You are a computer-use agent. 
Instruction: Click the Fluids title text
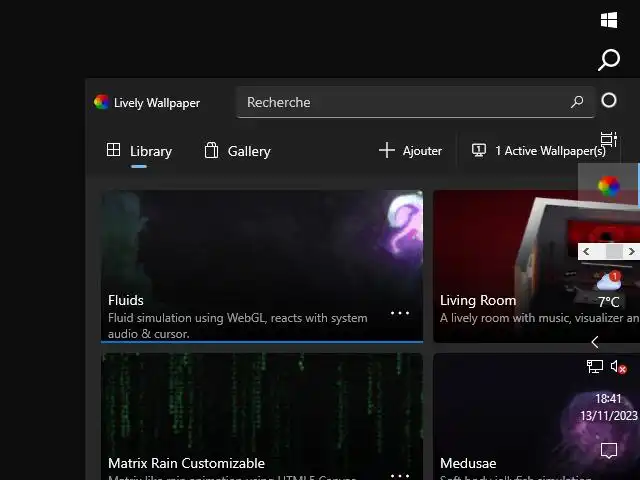point(126,300)
